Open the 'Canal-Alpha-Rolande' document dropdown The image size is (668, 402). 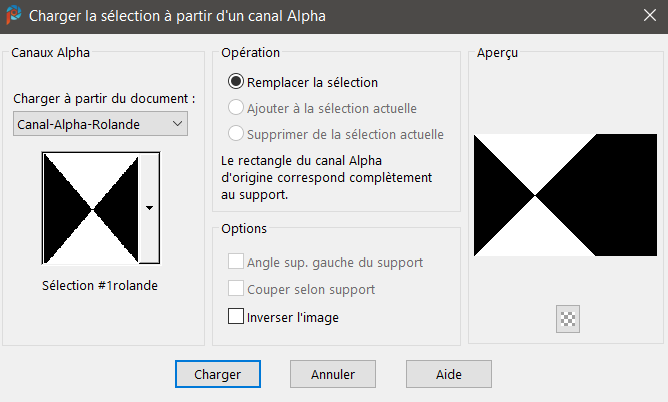[x=100, y=124]
